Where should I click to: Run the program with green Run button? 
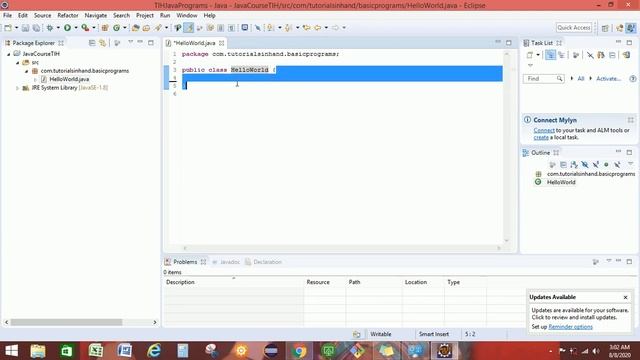click(x=67, y=28)
